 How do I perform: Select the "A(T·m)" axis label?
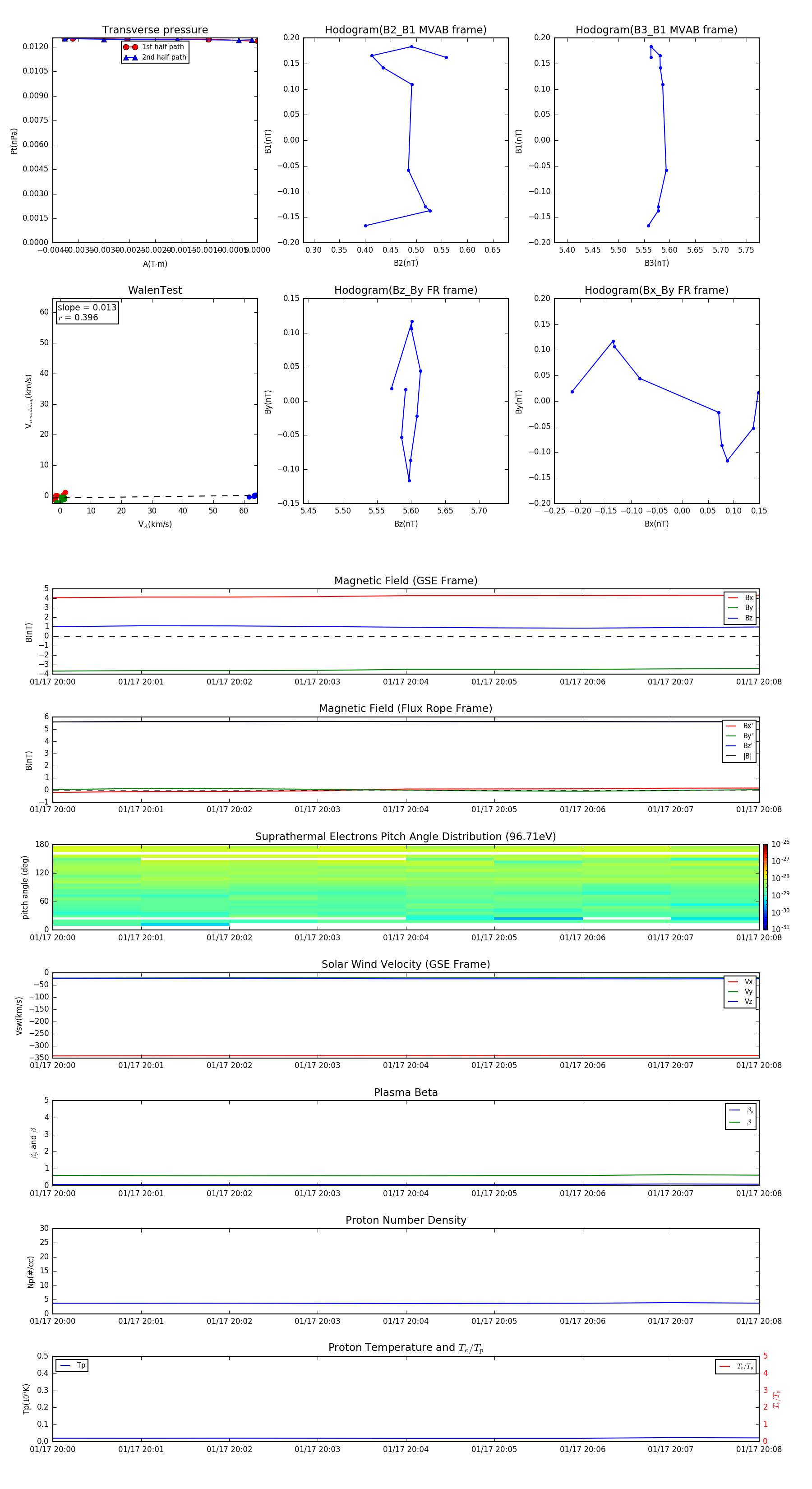(155, 264)
